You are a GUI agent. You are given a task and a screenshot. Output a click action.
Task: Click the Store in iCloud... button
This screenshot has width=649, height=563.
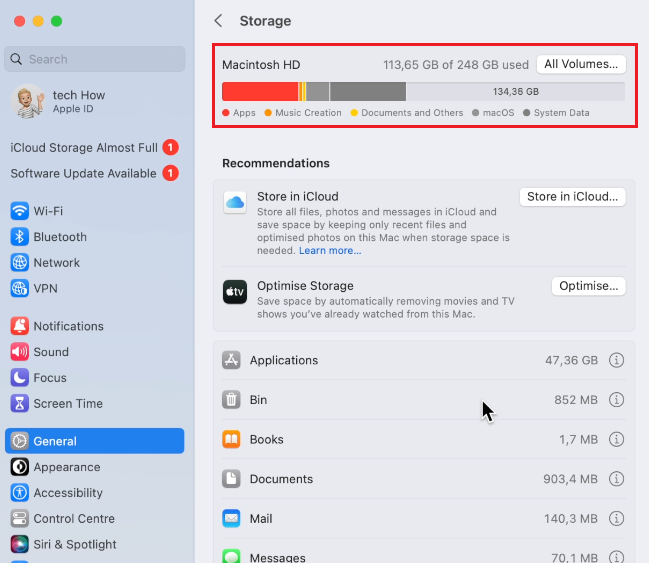(x=572, y=197)
